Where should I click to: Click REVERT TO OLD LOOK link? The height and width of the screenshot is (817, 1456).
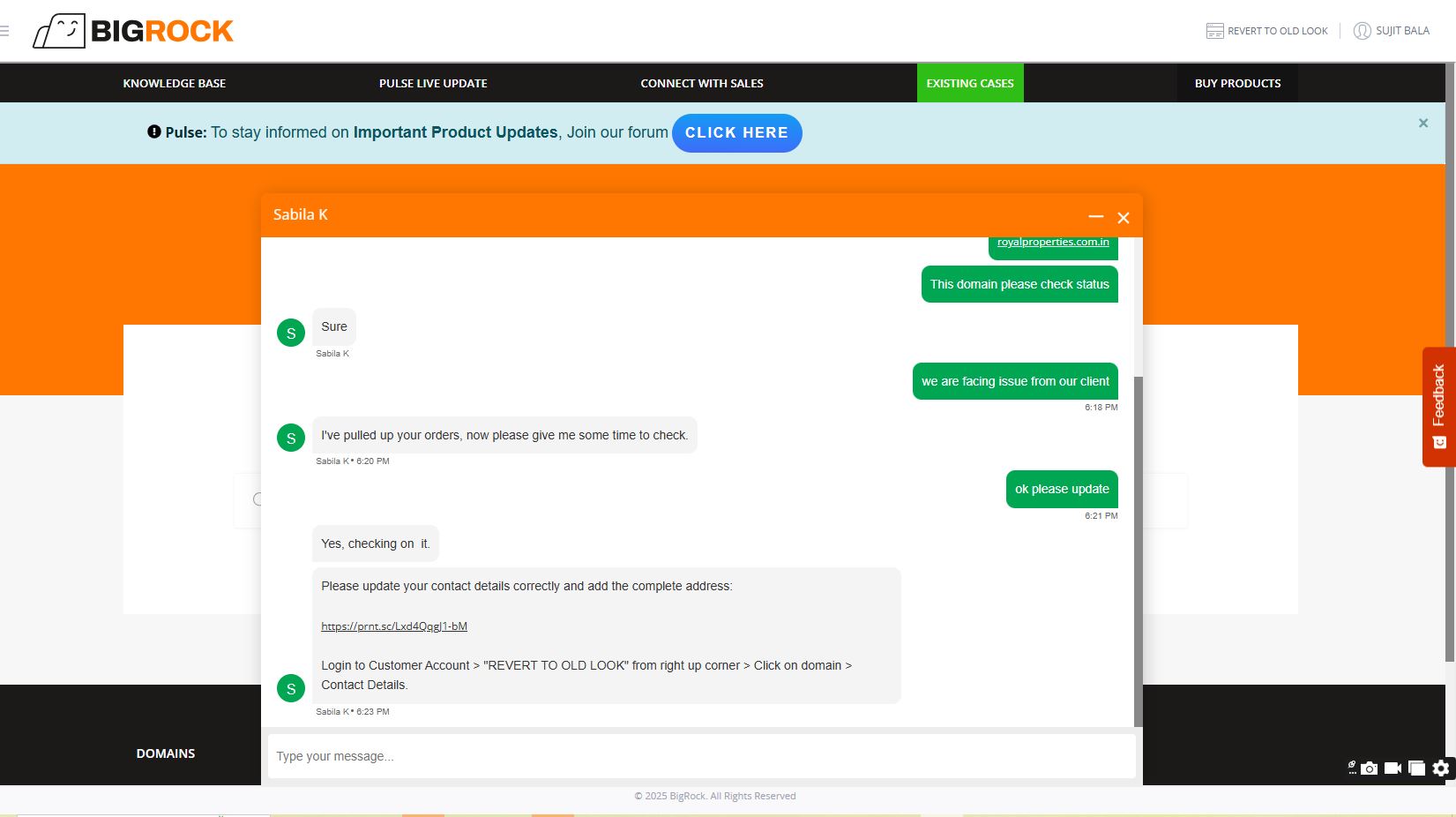(x=1277, y=31)
